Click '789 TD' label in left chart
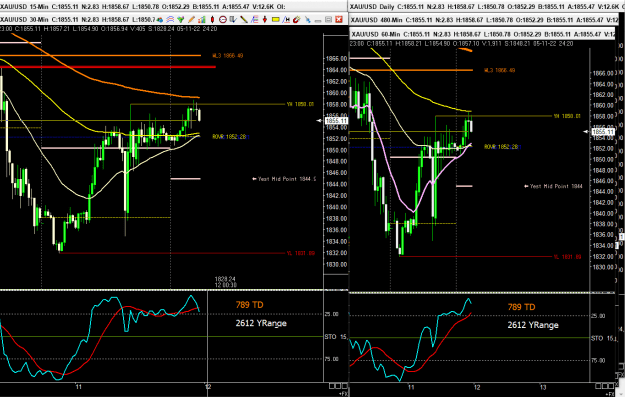 click(x=250, y=305)
